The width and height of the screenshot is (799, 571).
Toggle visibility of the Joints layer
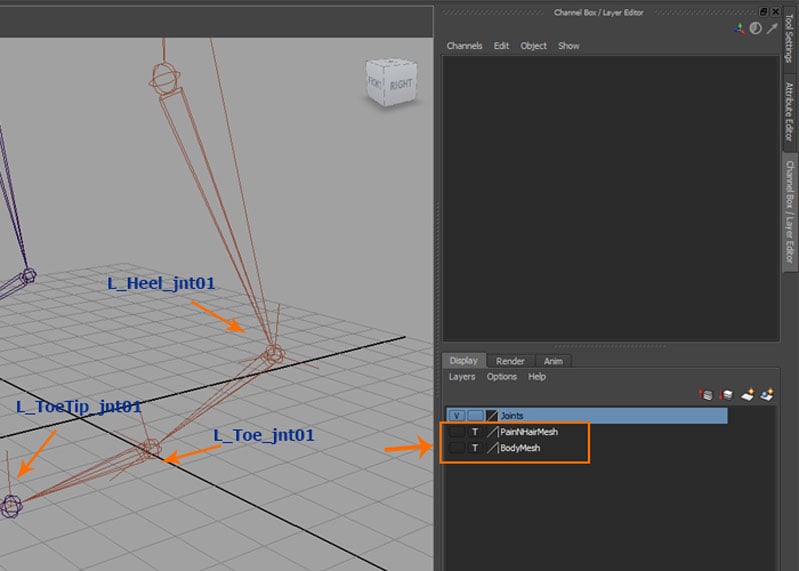[456, 415]
